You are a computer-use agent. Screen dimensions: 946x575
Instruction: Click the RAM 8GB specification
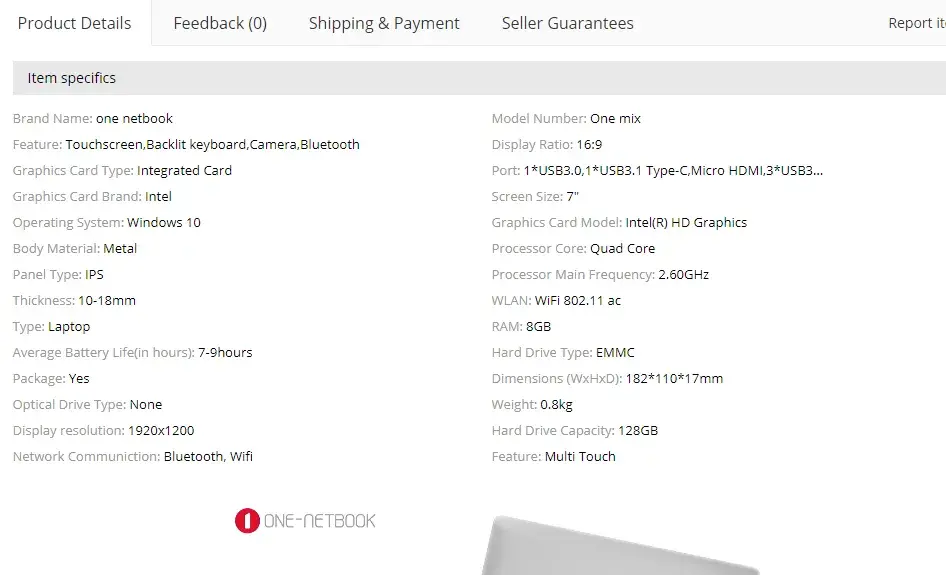click(x=538, y=326)
